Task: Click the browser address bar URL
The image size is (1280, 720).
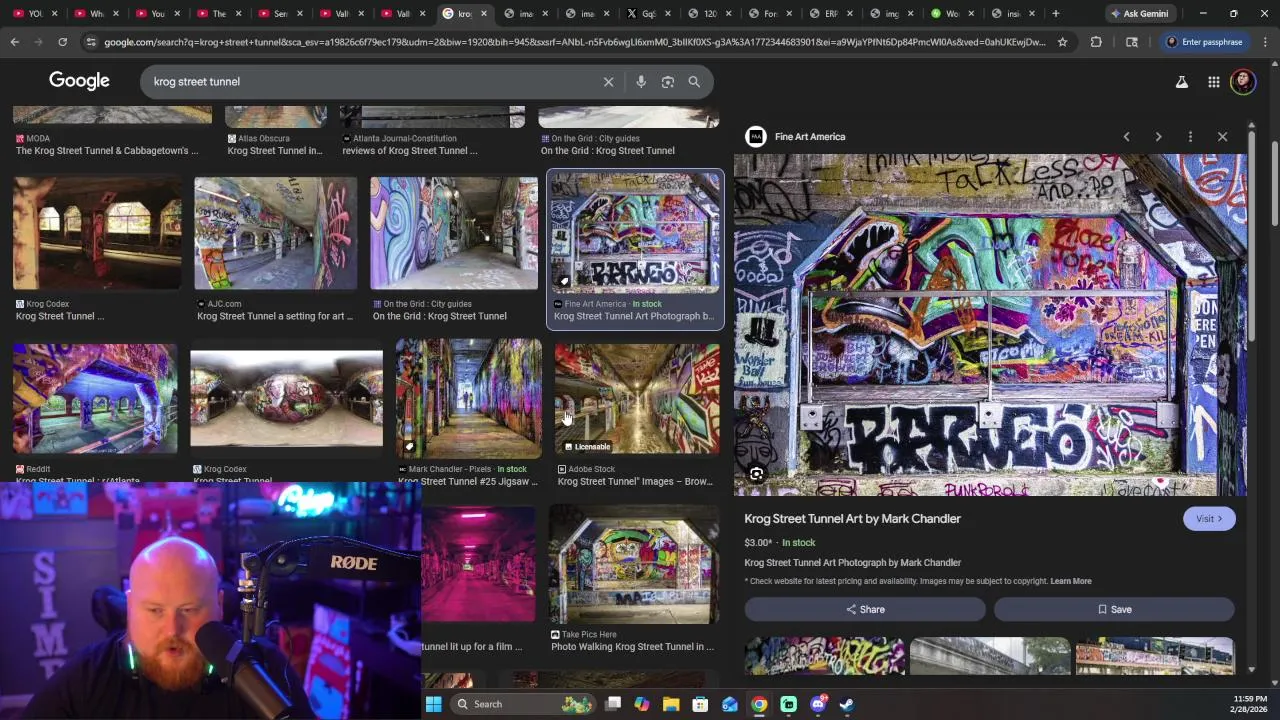Action: coord(575,42)
